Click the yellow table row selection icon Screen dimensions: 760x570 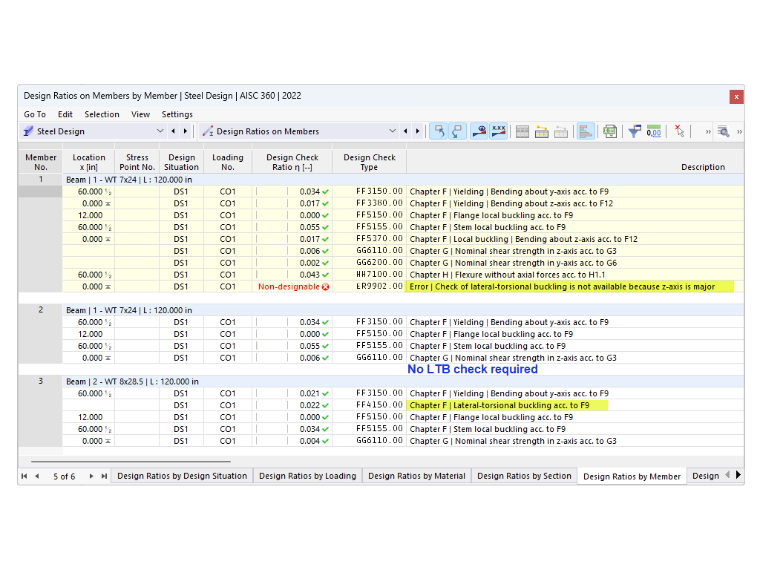point(541,131)
